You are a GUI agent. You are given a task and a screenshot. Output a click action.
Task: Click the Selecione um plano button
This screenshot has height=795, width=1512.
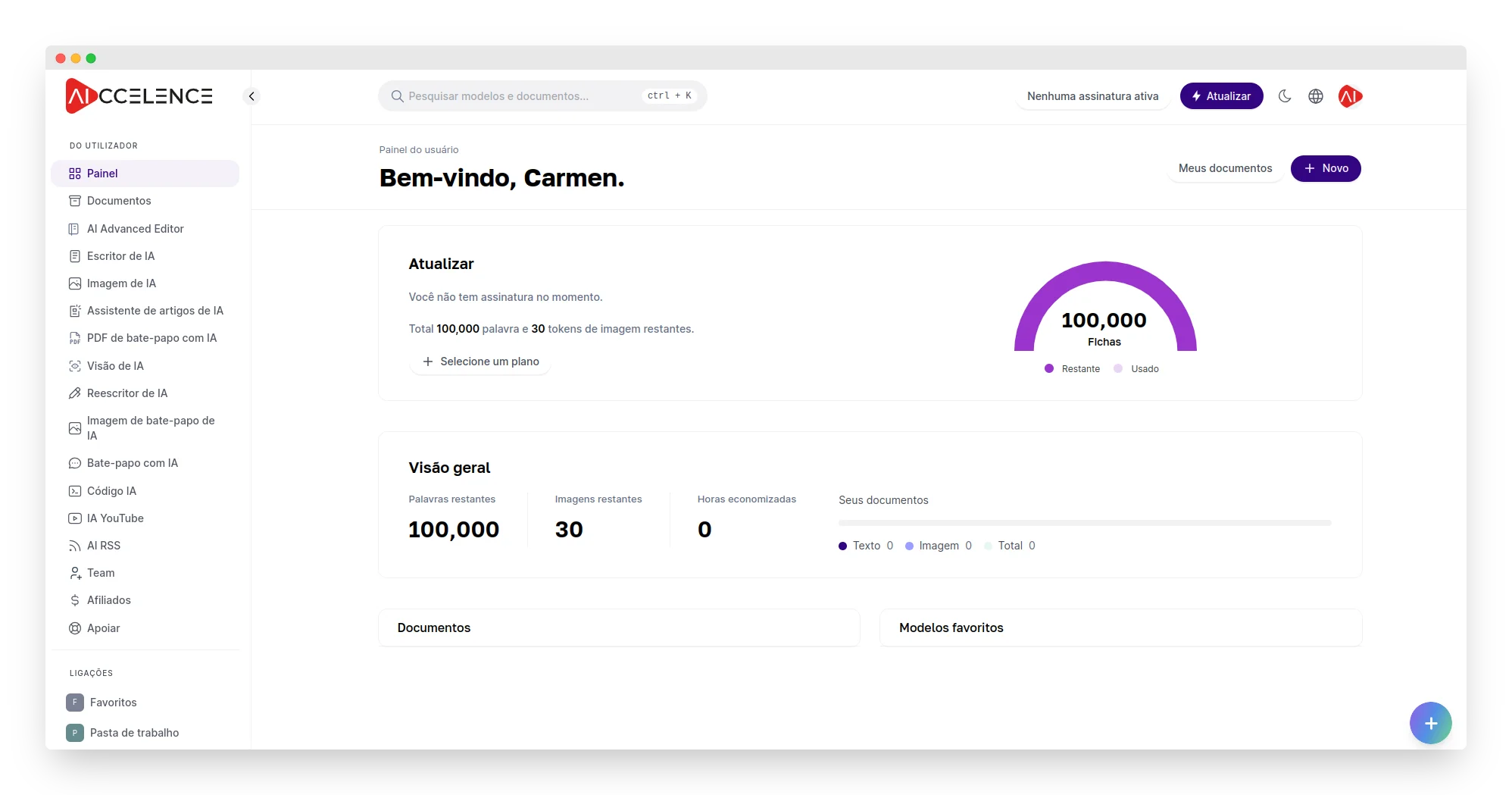[x=480, y=362]
